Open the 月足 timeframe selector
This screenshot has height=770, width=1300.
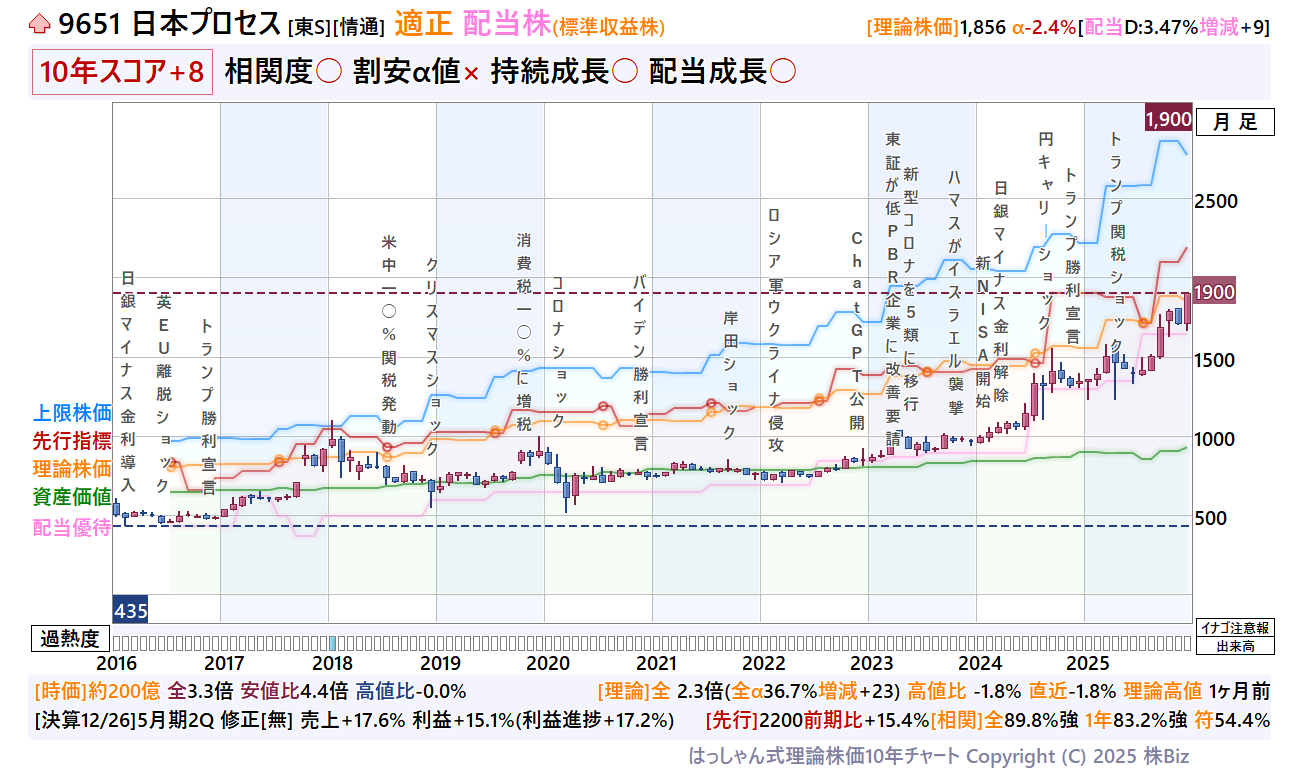[x=1235, y=122]
